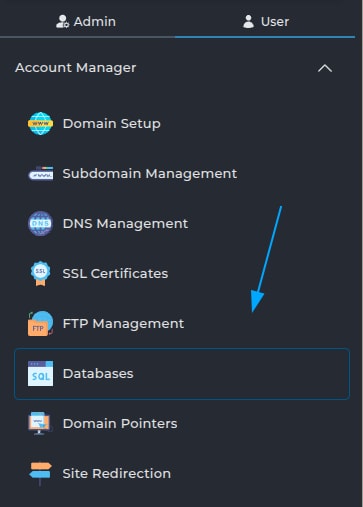Image resolution: width=363 pixels, height=507 pixels.
Task: Click the Domain Setup globe icon
Action: [x=40, y=124]
